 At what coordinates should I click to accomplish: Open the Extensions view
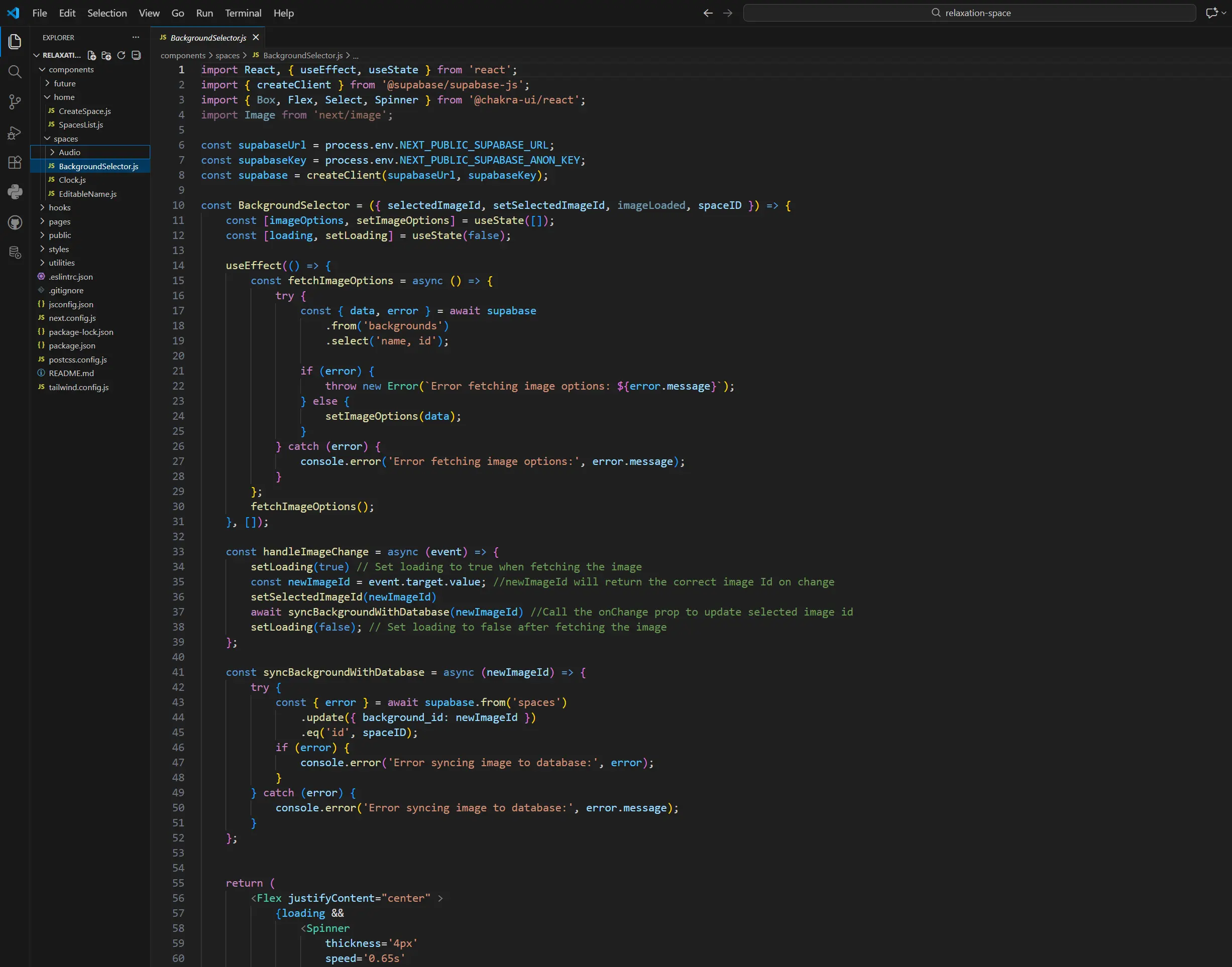pyautogui.click(x=15, y=163)
